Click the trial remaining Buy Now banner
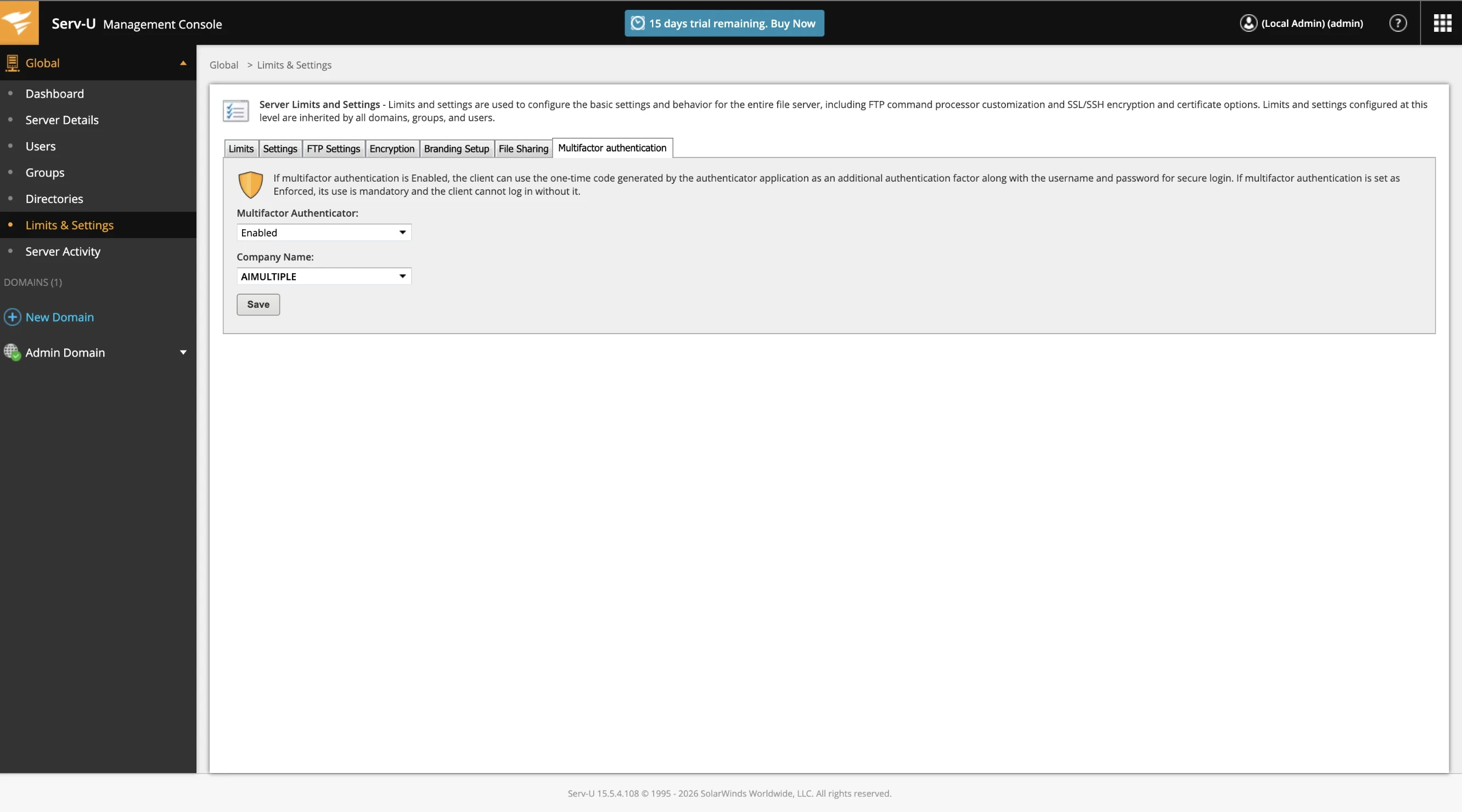1462x812 pixels. 724,23
